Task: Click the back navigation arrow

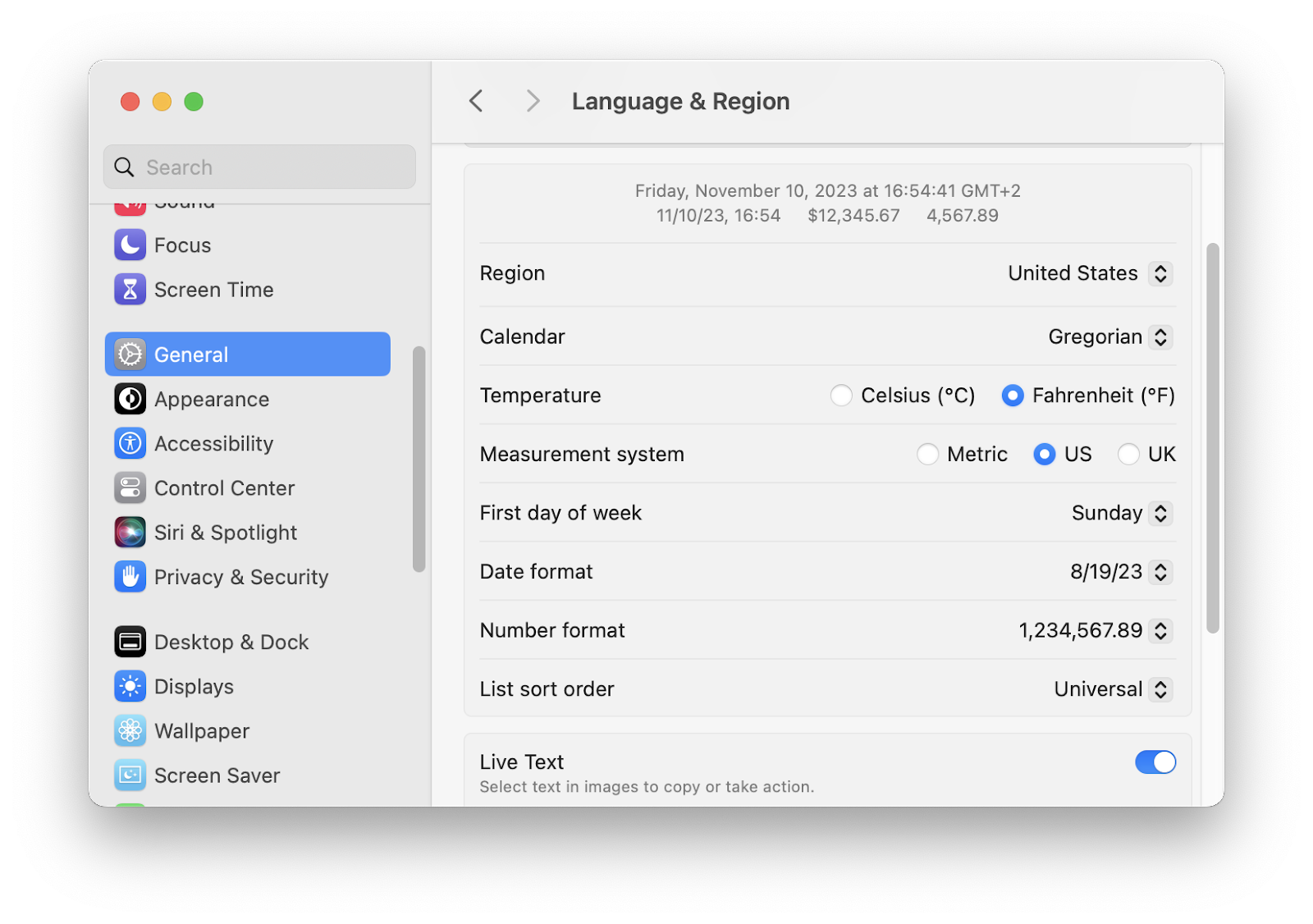Action: click(x=475, y=100)
